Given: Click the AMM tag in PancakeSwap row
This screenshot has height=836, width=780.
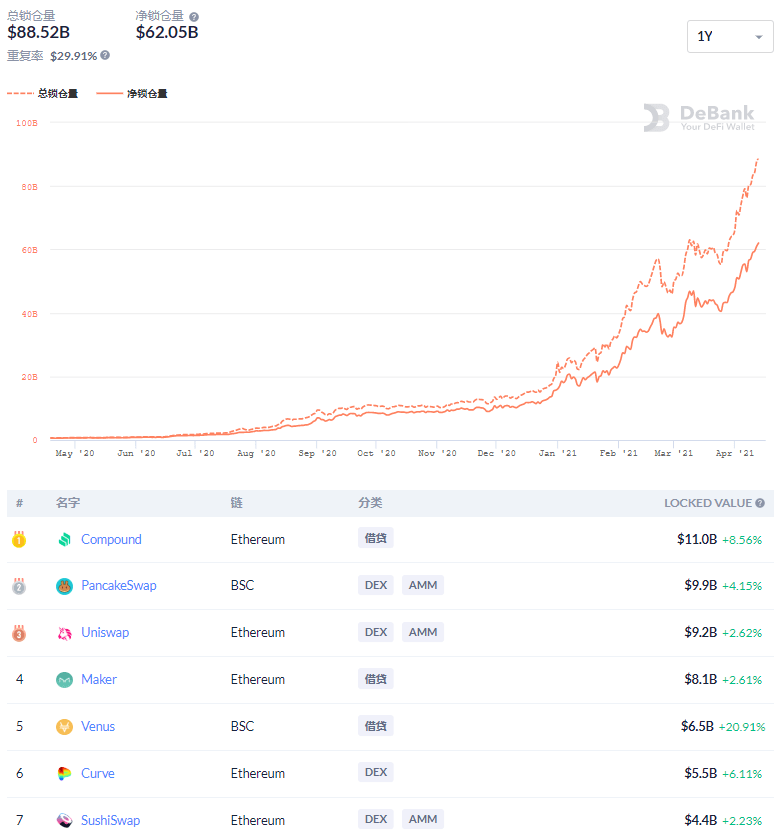Looking at the screenshot, I should tap(423, 585).
